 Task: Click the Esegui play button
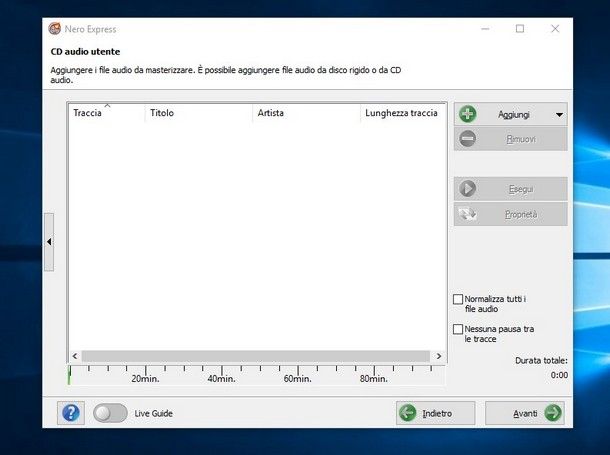(x=510, y=189)
